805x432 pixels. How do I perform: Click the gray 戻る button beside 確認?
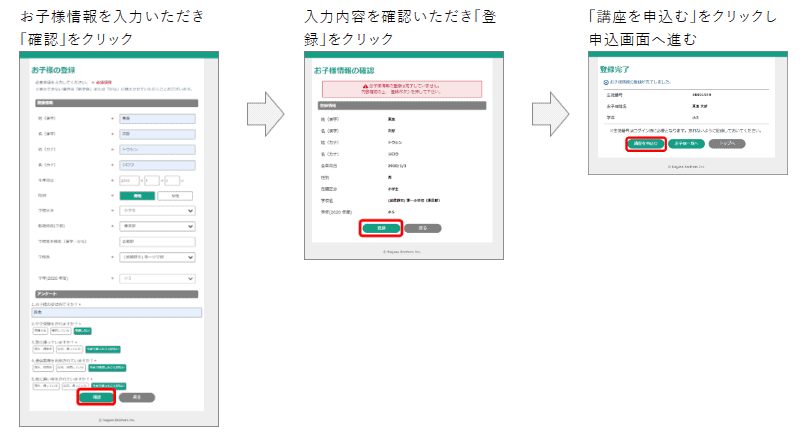coord(137,397)
